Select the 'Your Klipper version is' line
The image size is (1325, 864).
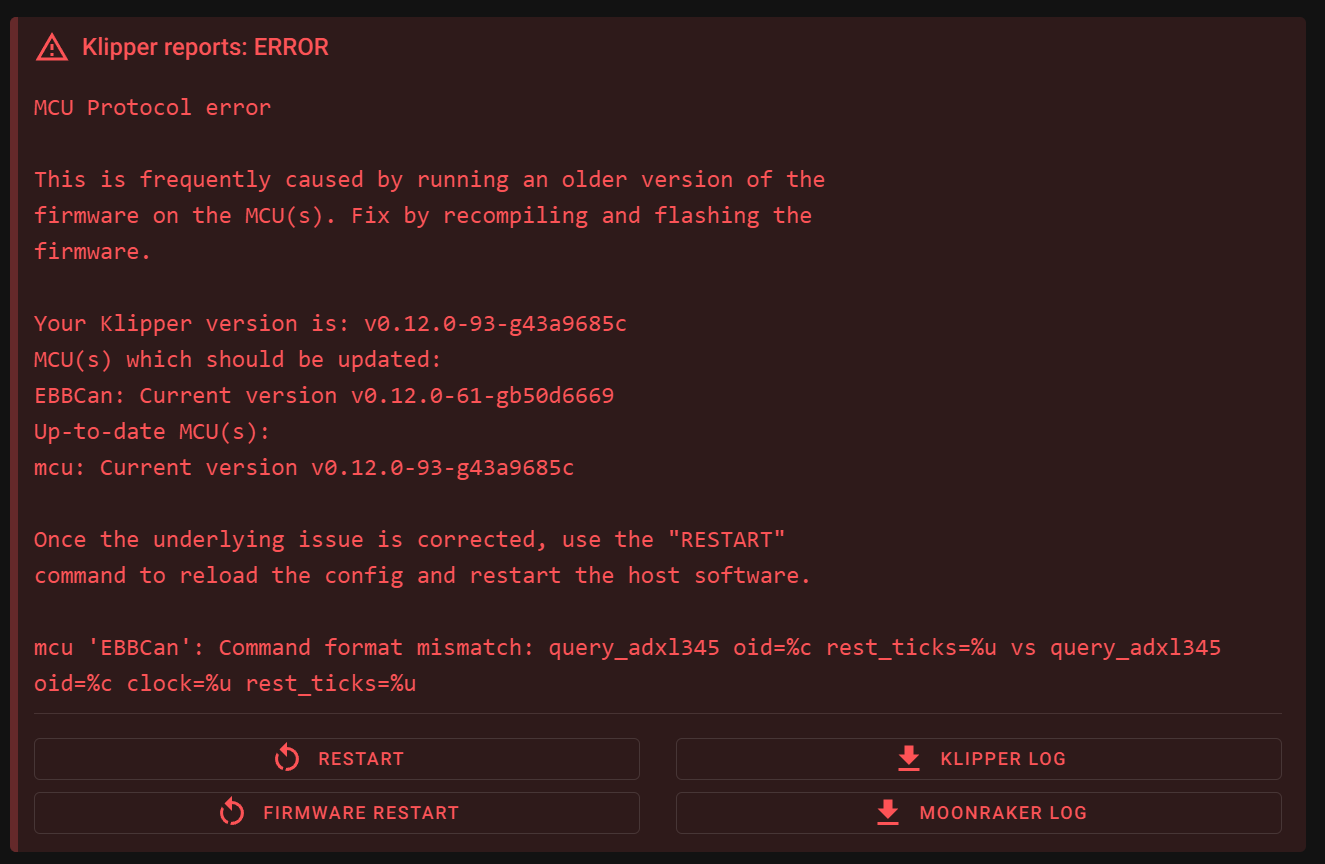point(331,323)
